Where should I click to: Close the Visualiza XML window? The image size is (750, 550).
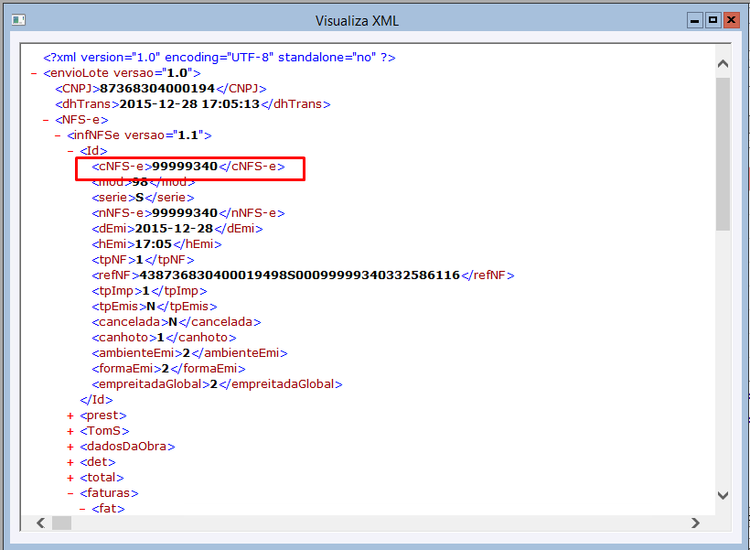[731, 21]
